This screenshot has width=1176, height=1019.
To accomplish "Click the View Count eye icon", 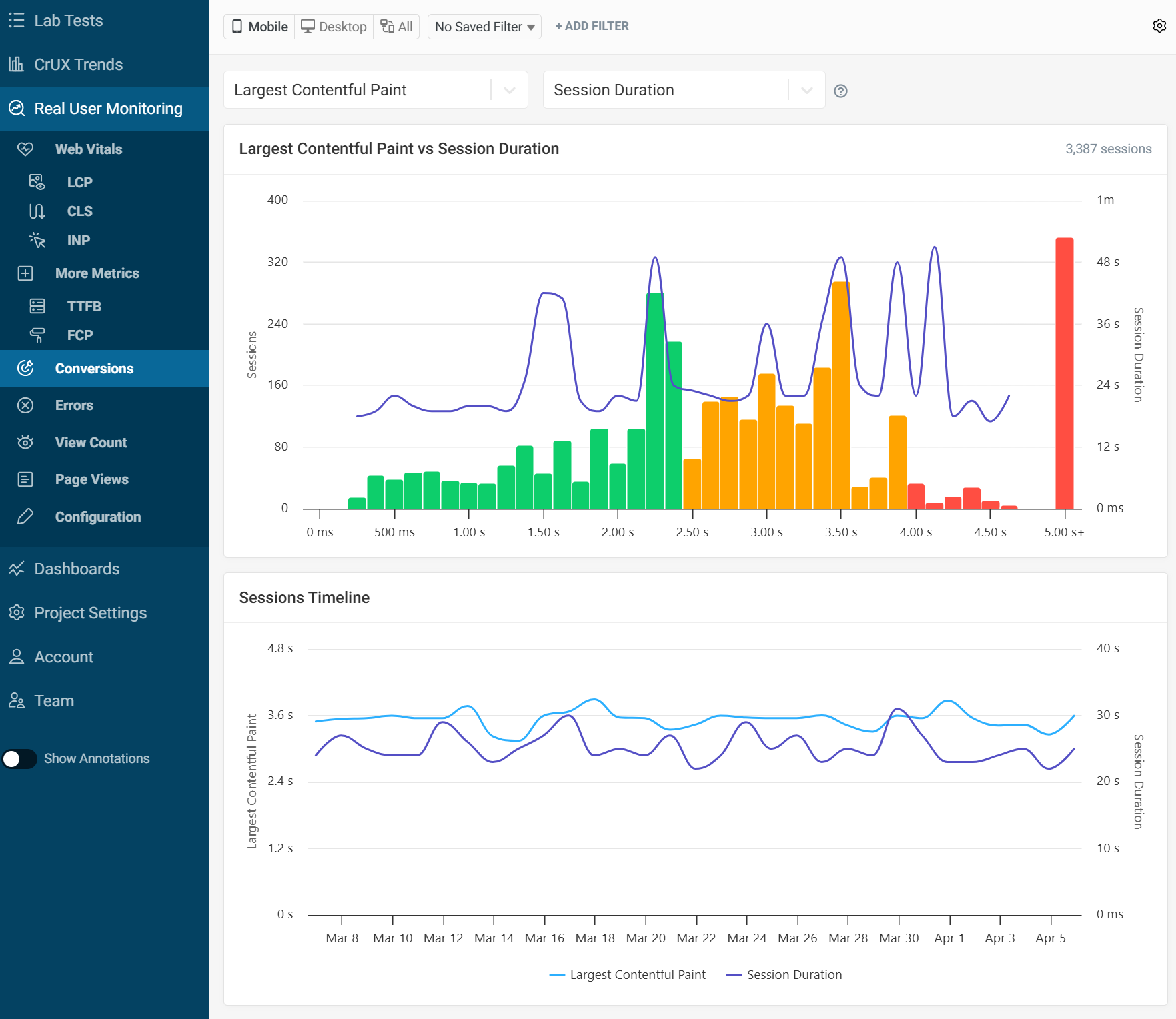I will pos(25,443).
